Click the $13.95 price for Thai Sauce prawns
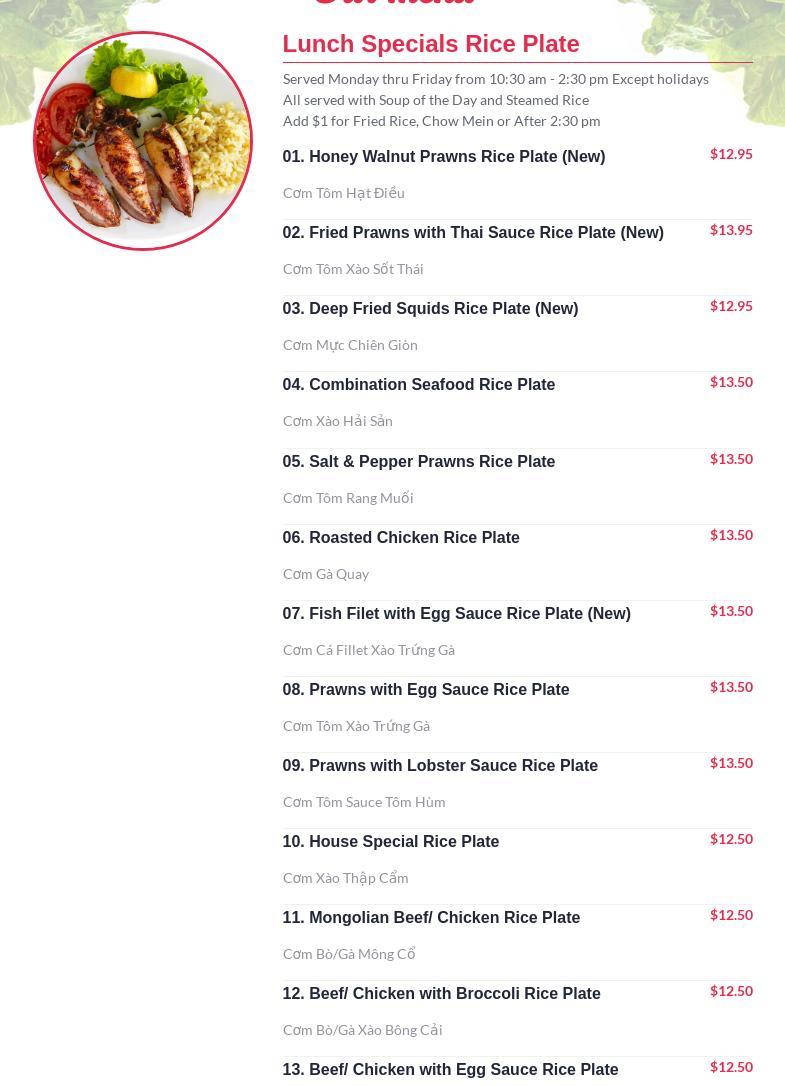The width and height of the screenshot is (785, 1086). (731, 230)
